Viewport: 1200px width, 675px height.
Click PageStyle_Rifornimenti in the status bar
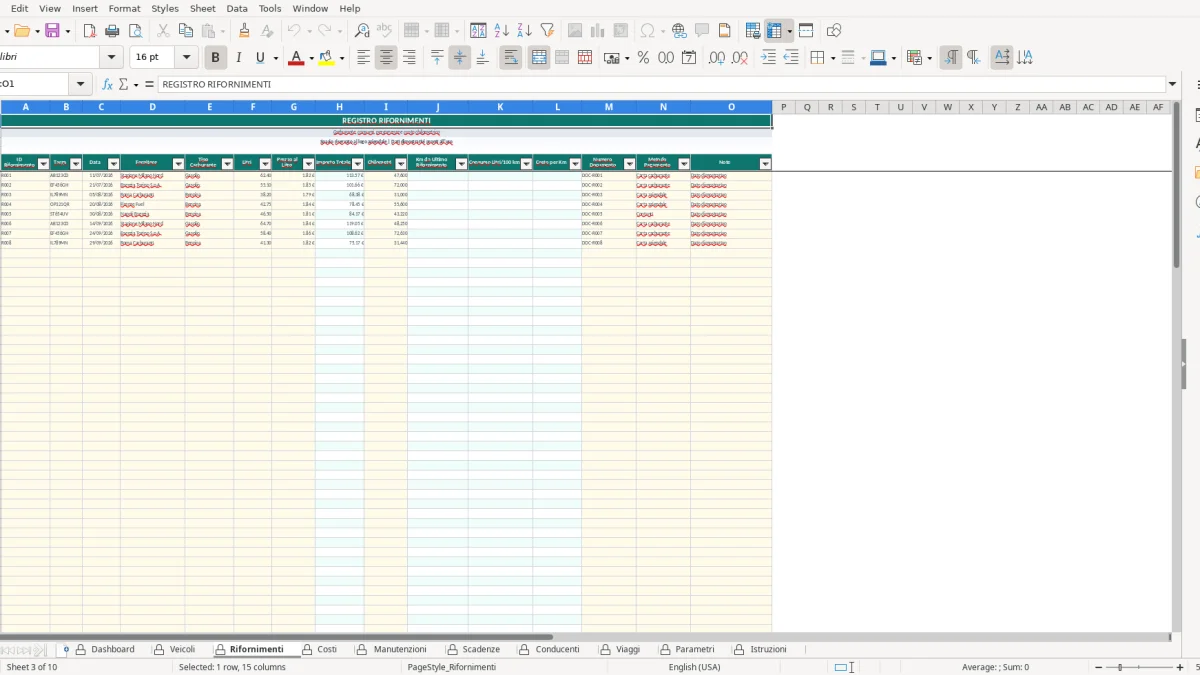point(451,667)
